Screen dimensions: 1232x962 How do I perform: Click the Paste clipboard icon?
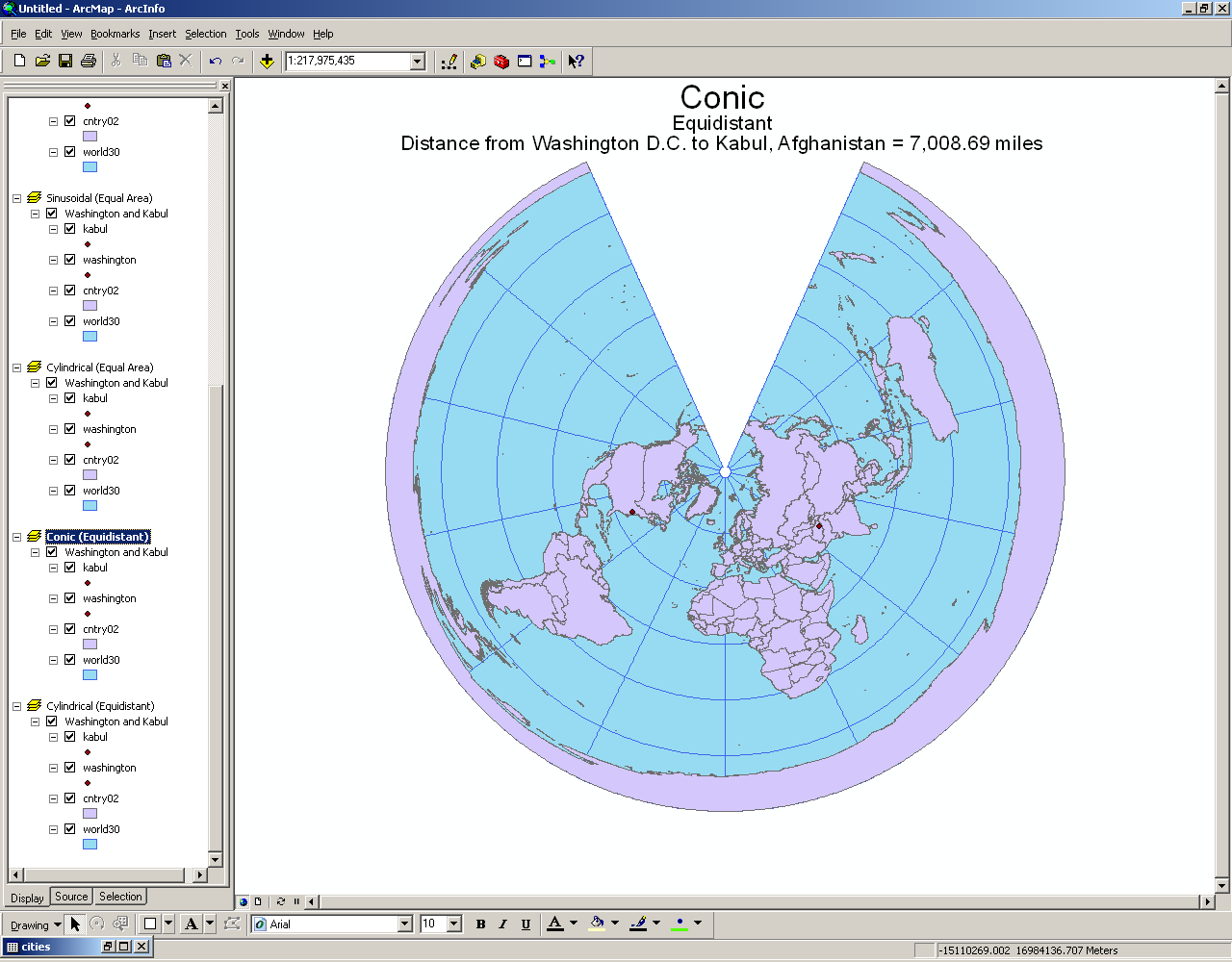[x=164, y=61]
